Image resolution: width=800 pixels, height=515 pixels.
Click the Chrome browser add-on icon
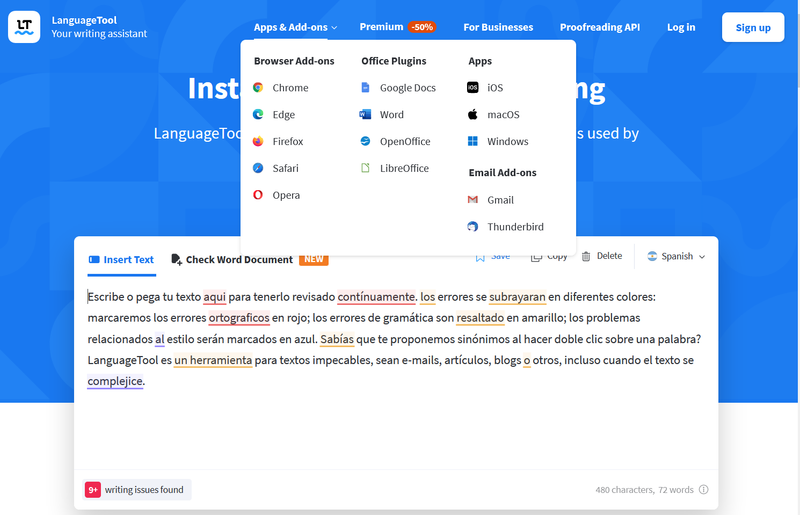(259, 88)
